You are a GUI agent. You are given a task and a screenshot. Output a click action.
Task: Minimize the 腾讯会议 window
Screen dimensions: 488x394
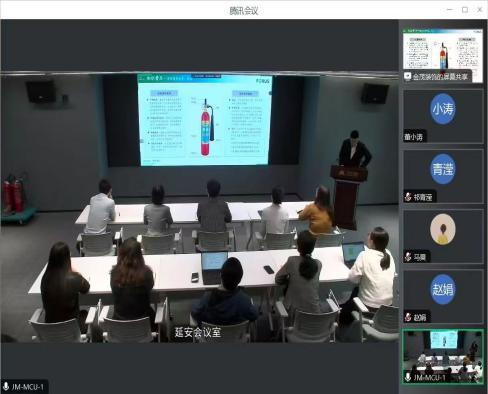pos(450,10)
